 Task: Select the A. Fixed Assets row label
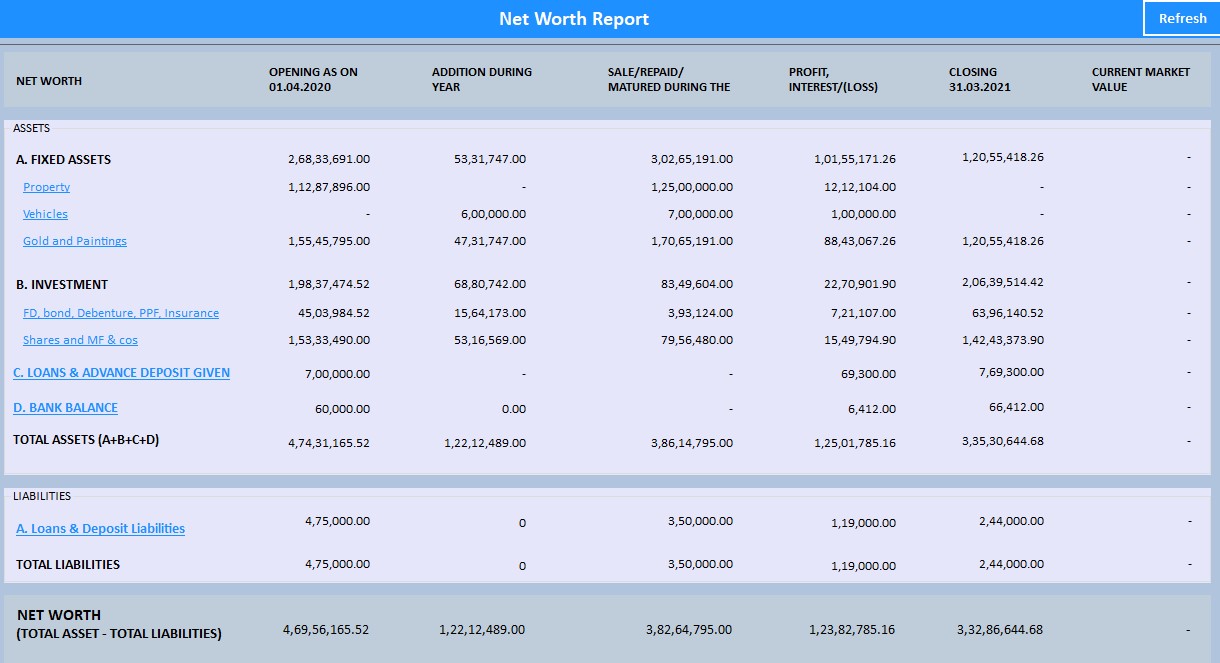pos(63,160)
